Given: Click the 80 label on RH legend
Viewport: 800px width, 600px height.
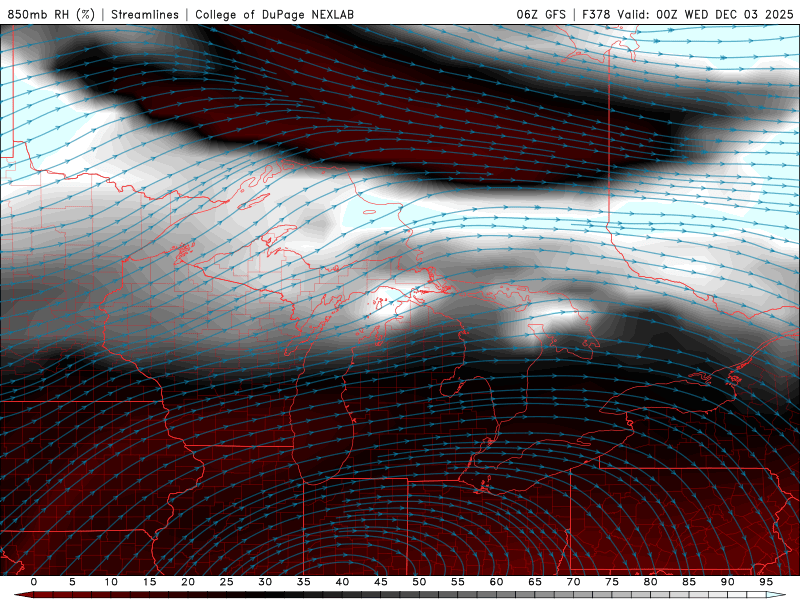Looking at the screenshot, I should (x=651, y=582).
